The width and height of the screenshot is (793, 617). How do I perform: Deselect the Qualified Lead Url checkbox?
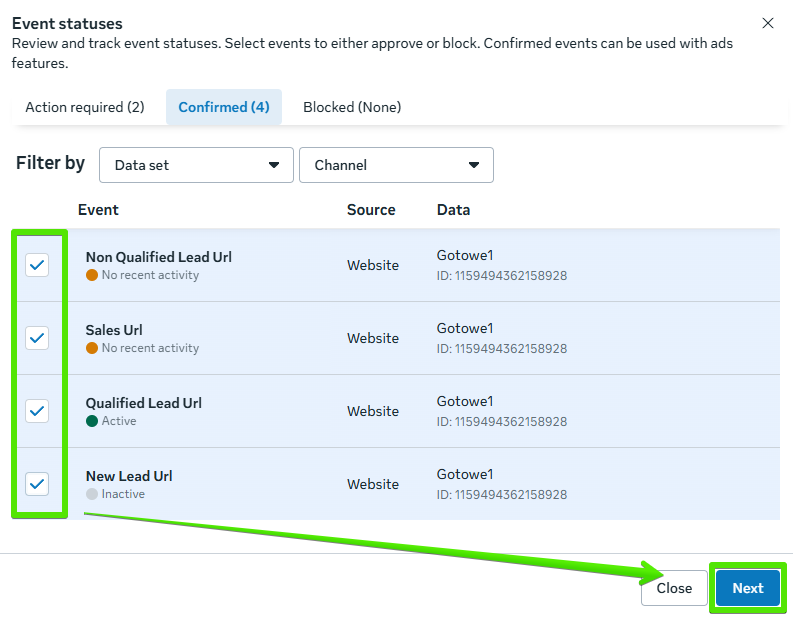coord(37,411)
